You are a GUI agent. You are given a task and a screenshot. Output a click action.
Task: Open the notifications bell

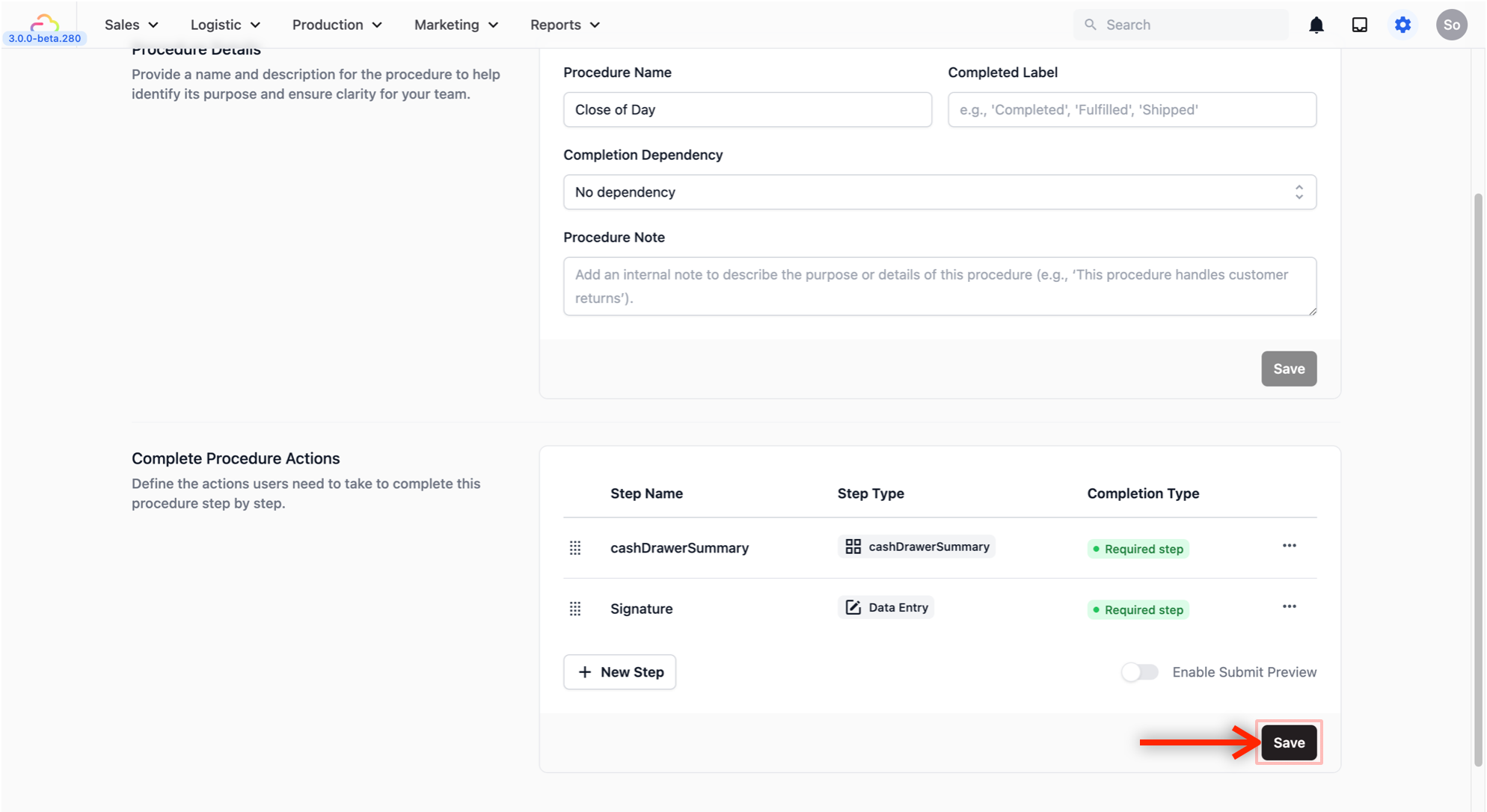coord(1316,25)
